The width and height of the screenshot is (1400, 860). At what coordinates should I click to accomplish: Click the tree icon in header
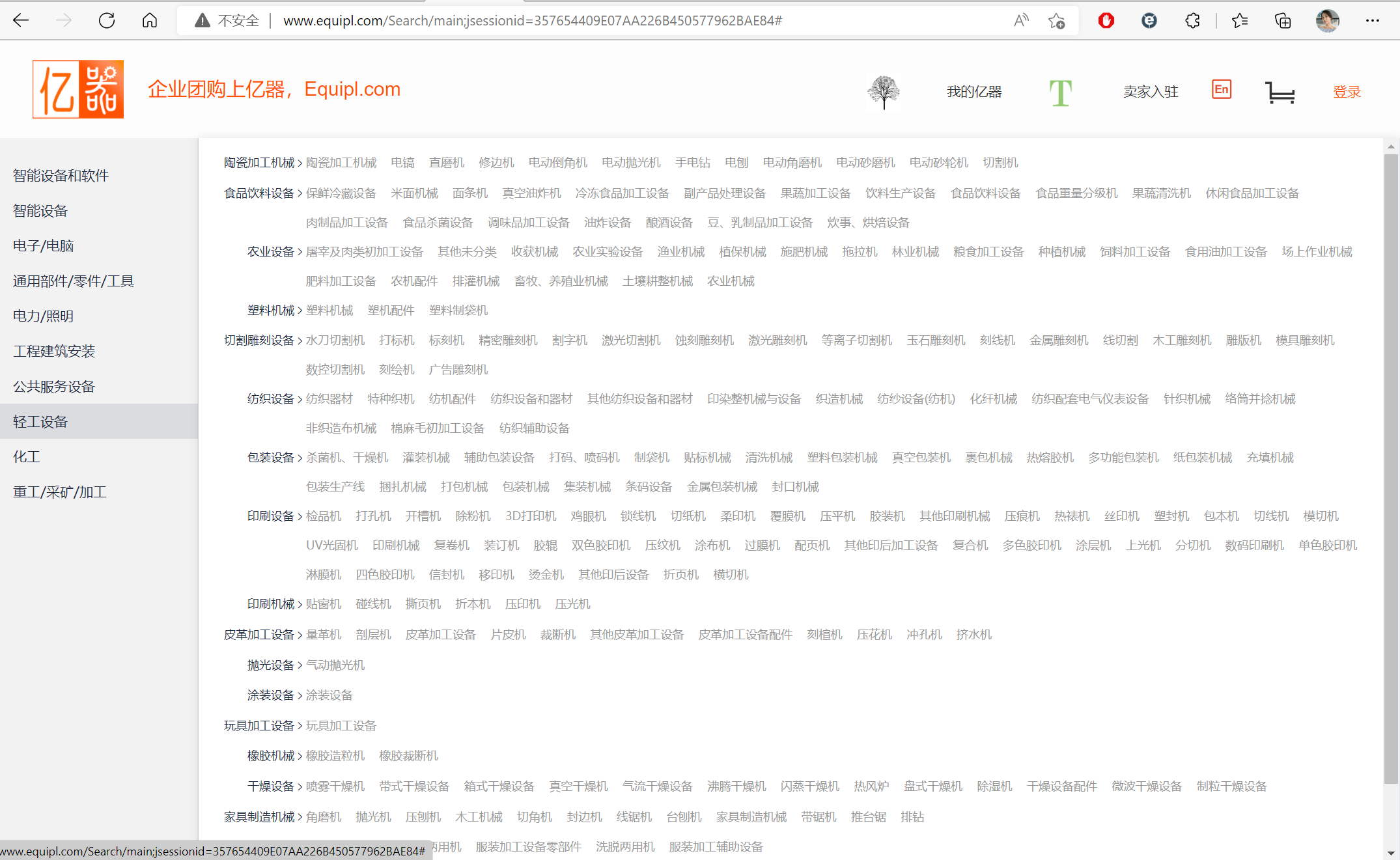click(x=884, y=92)
